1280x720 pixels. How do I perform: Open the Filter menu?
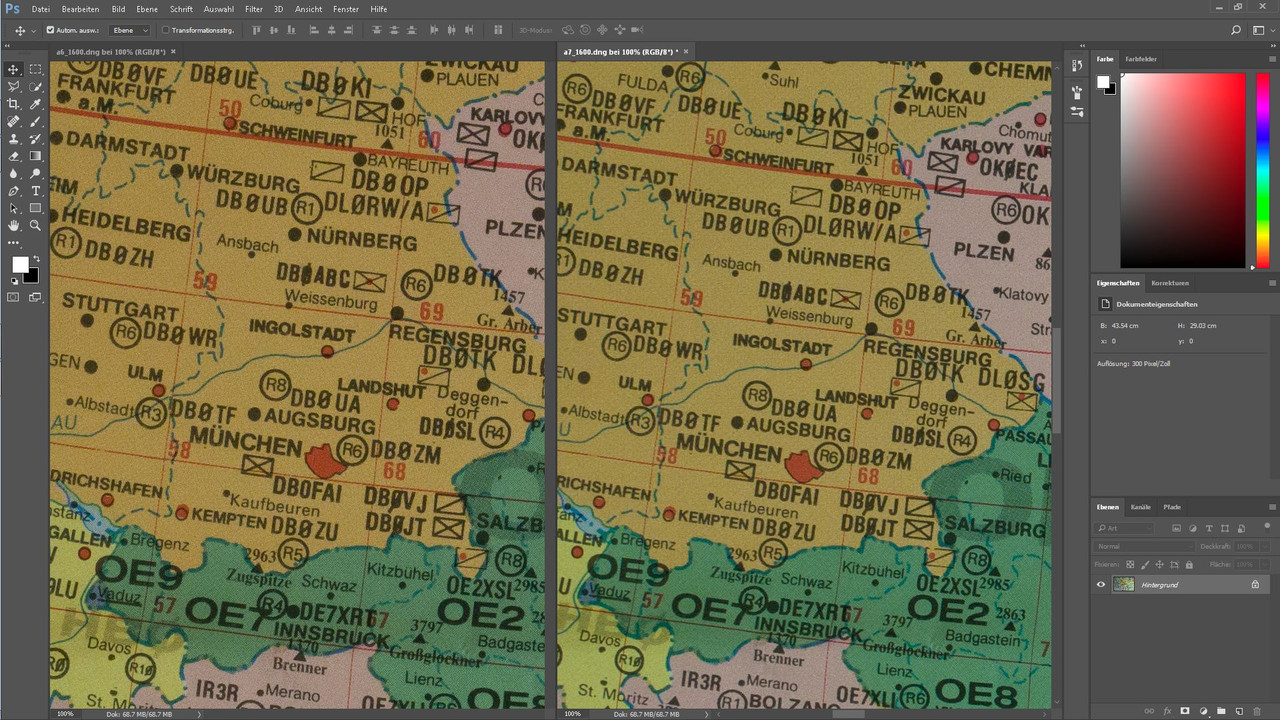click(254, 9)
